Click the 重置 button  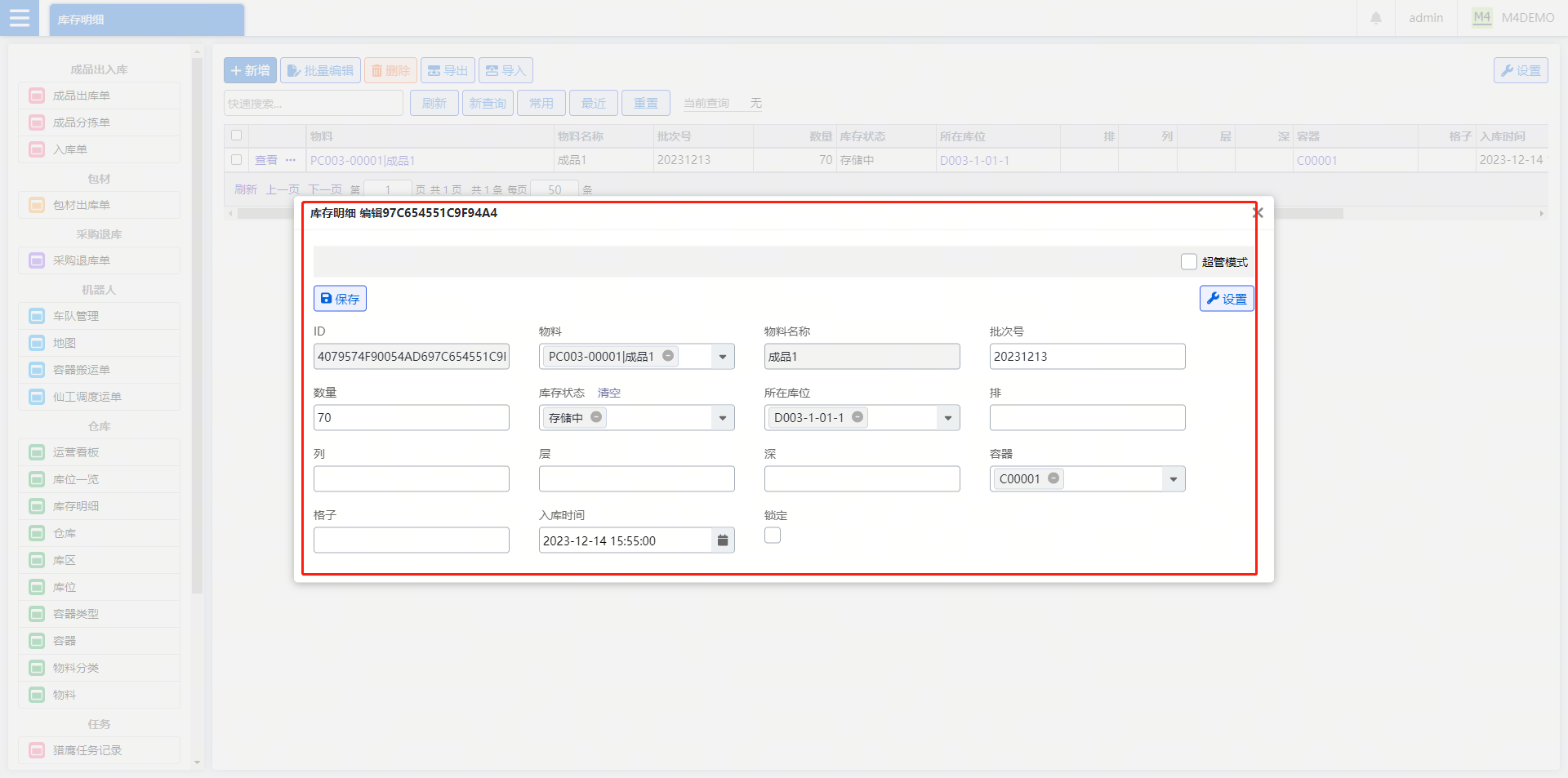click(646, 103)
